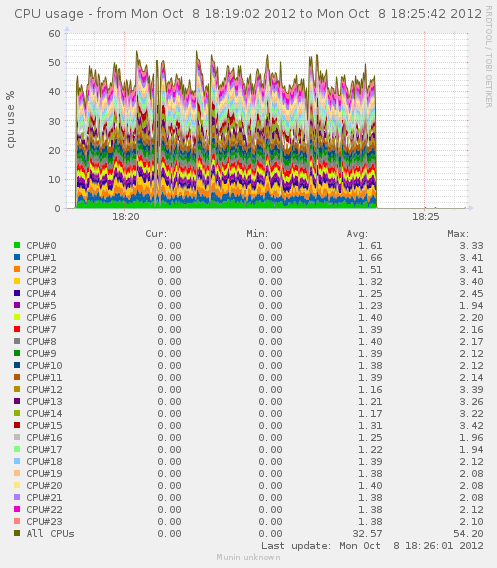The width and height of the screenshot is (497, 568).
Task: Click the All CPUs max value 54.20
Action: [468, 534]
